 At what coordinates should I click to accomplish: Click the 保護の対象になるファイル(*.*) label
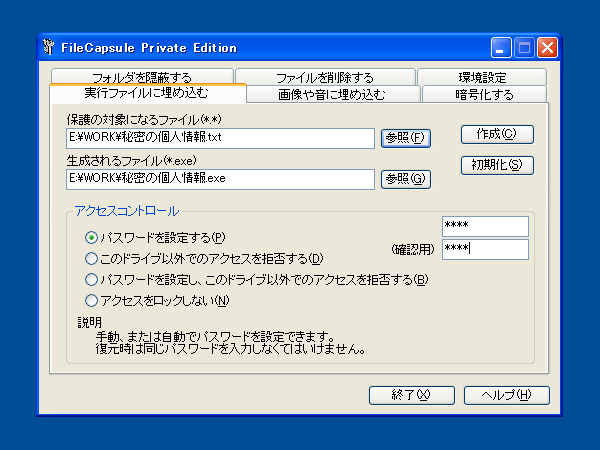click(x=144, y=120)
